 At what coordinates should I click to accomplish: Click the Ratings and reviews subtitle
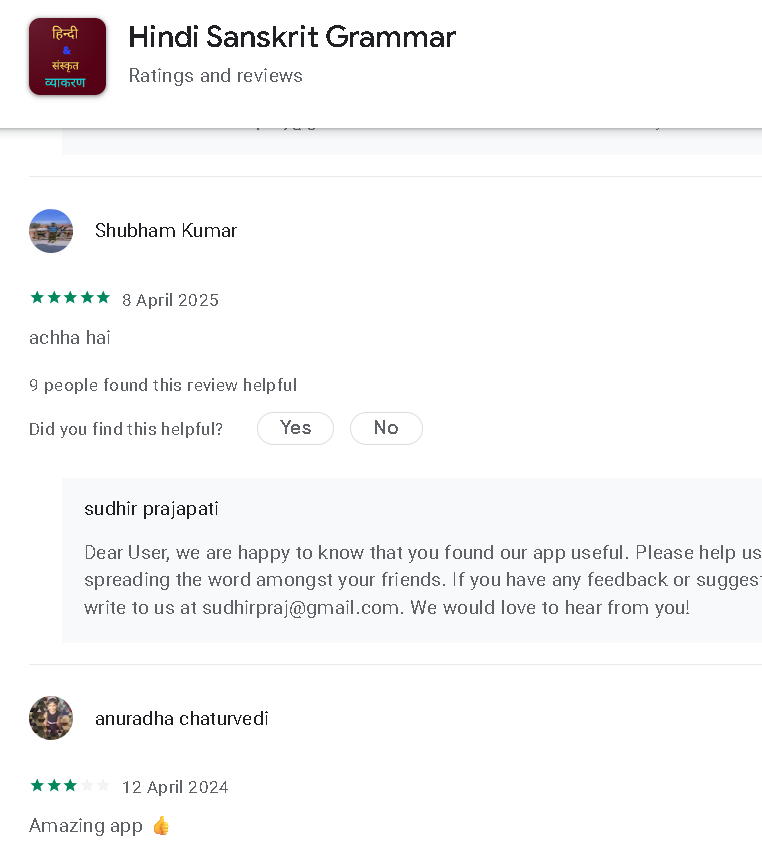(x=215, y=75)
